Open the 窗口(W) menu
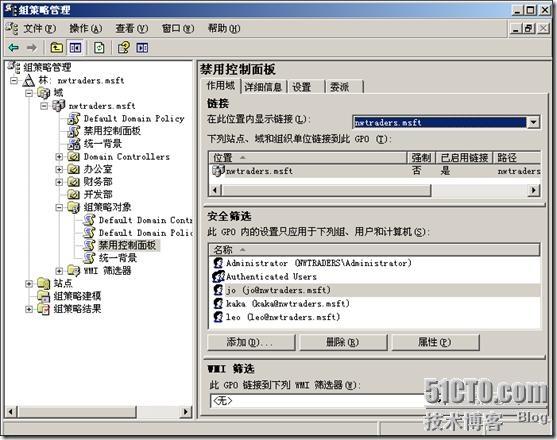This screenshot has width=557, height=440. [x=178, y=28]
